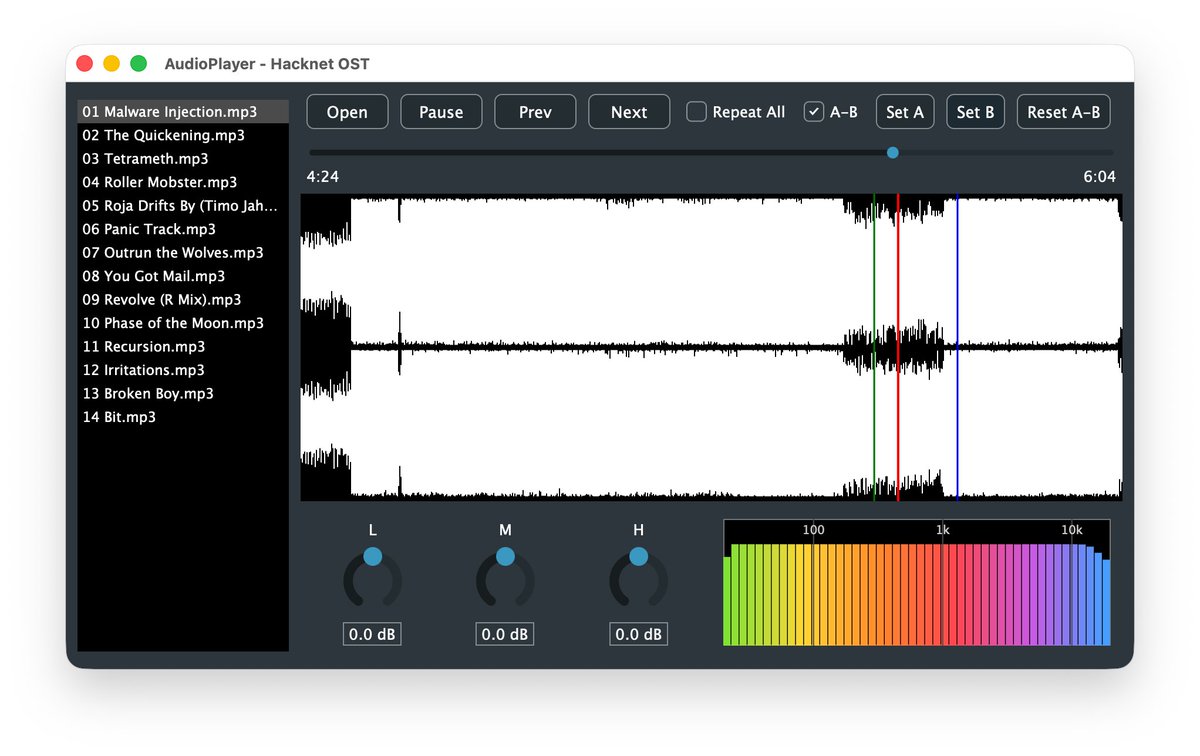Close the AudioPlayer window
This screenshot has width=1200, height=756.
coord(85,64)
